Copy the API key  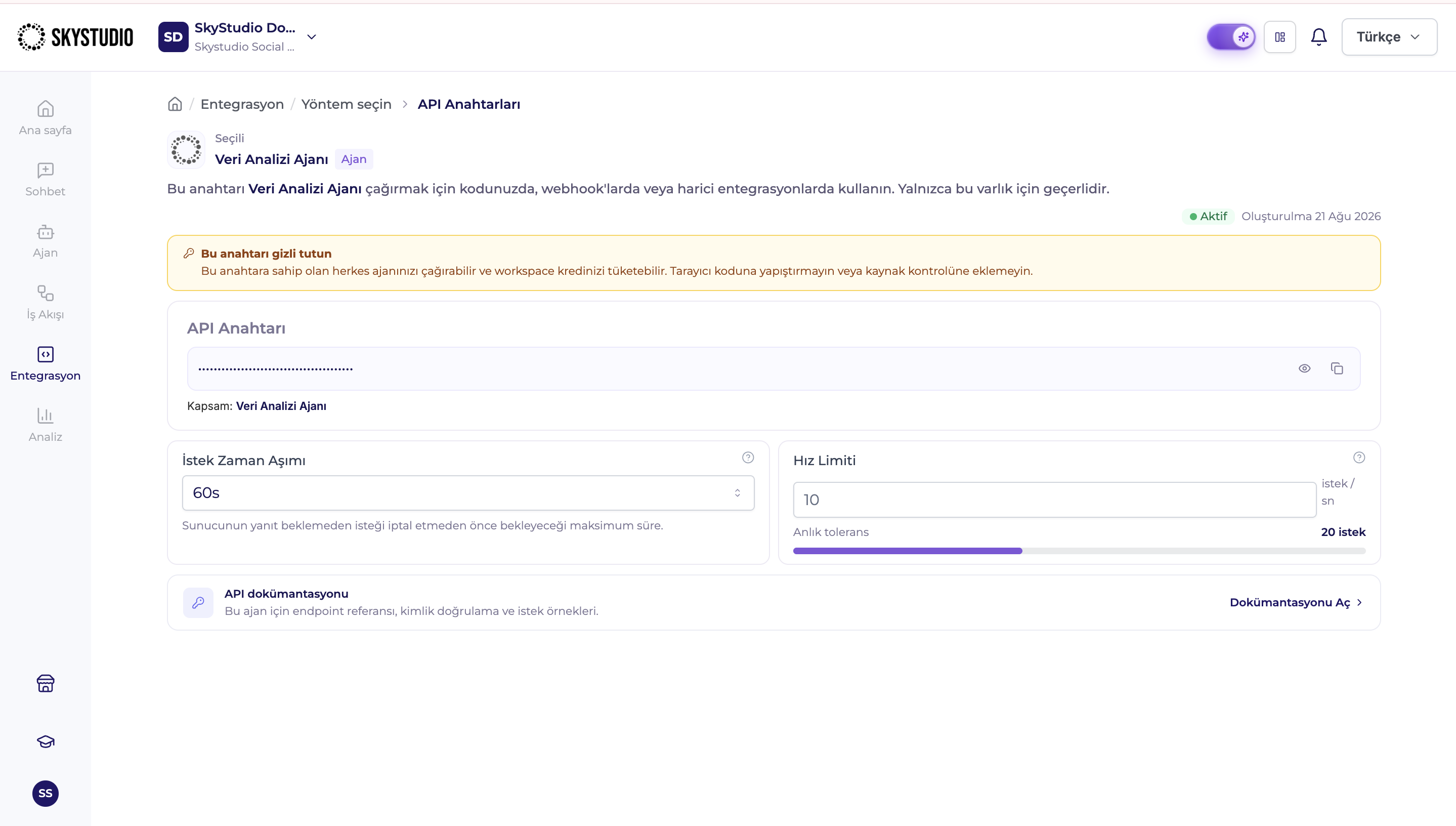point(1337,369)
